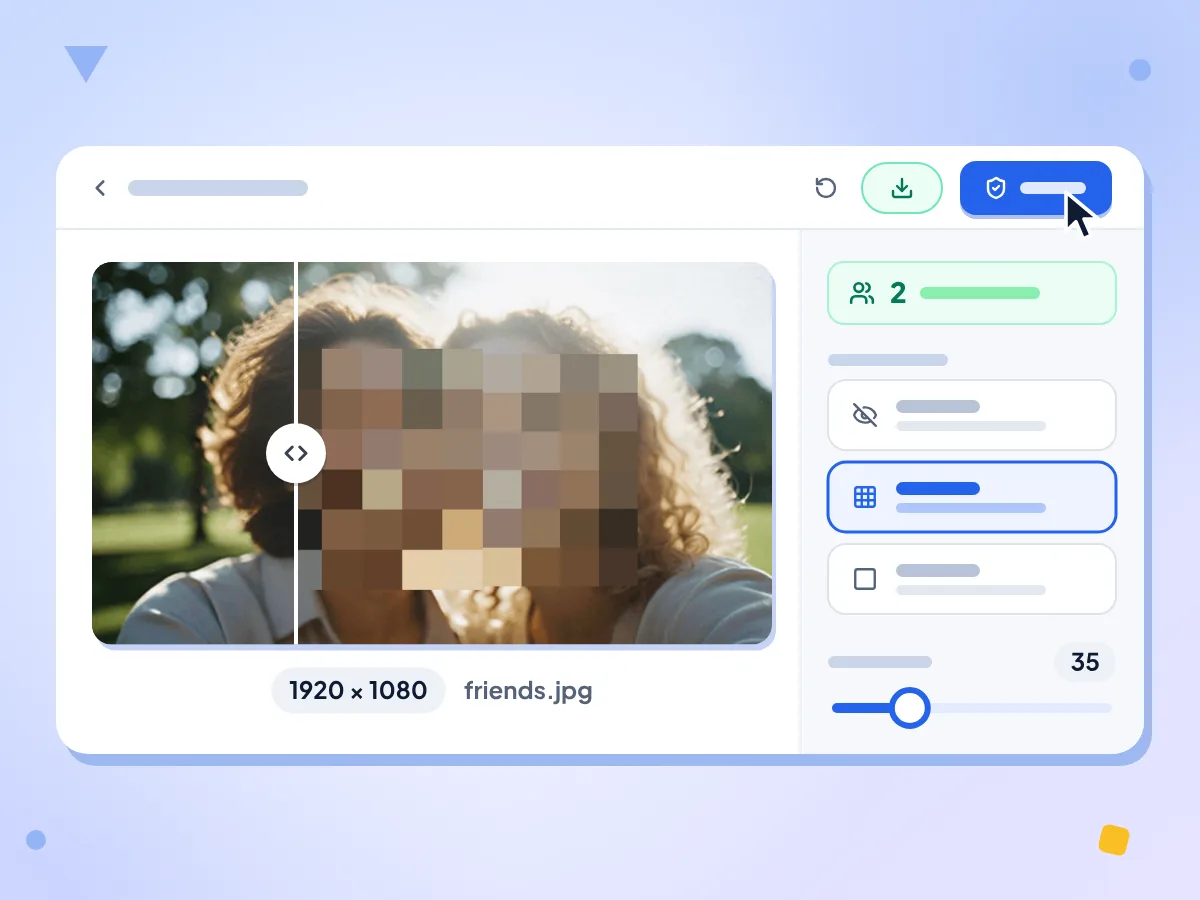The height and width of the screenshot is (900, 1200).
Task: Click the grid pixelate icon
Action: (864, 497)
